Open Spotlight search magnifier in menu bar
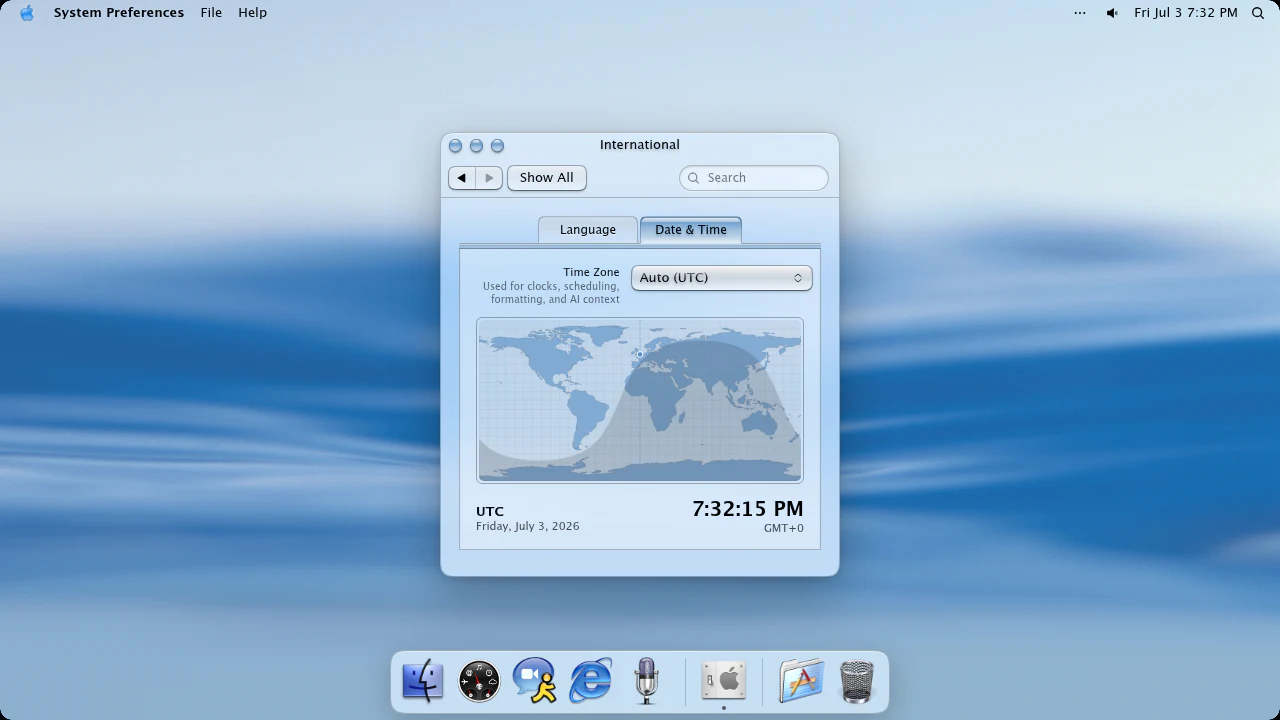Screen dimensions: 1280x720 pyautogui.click(x=1258, y=13)
